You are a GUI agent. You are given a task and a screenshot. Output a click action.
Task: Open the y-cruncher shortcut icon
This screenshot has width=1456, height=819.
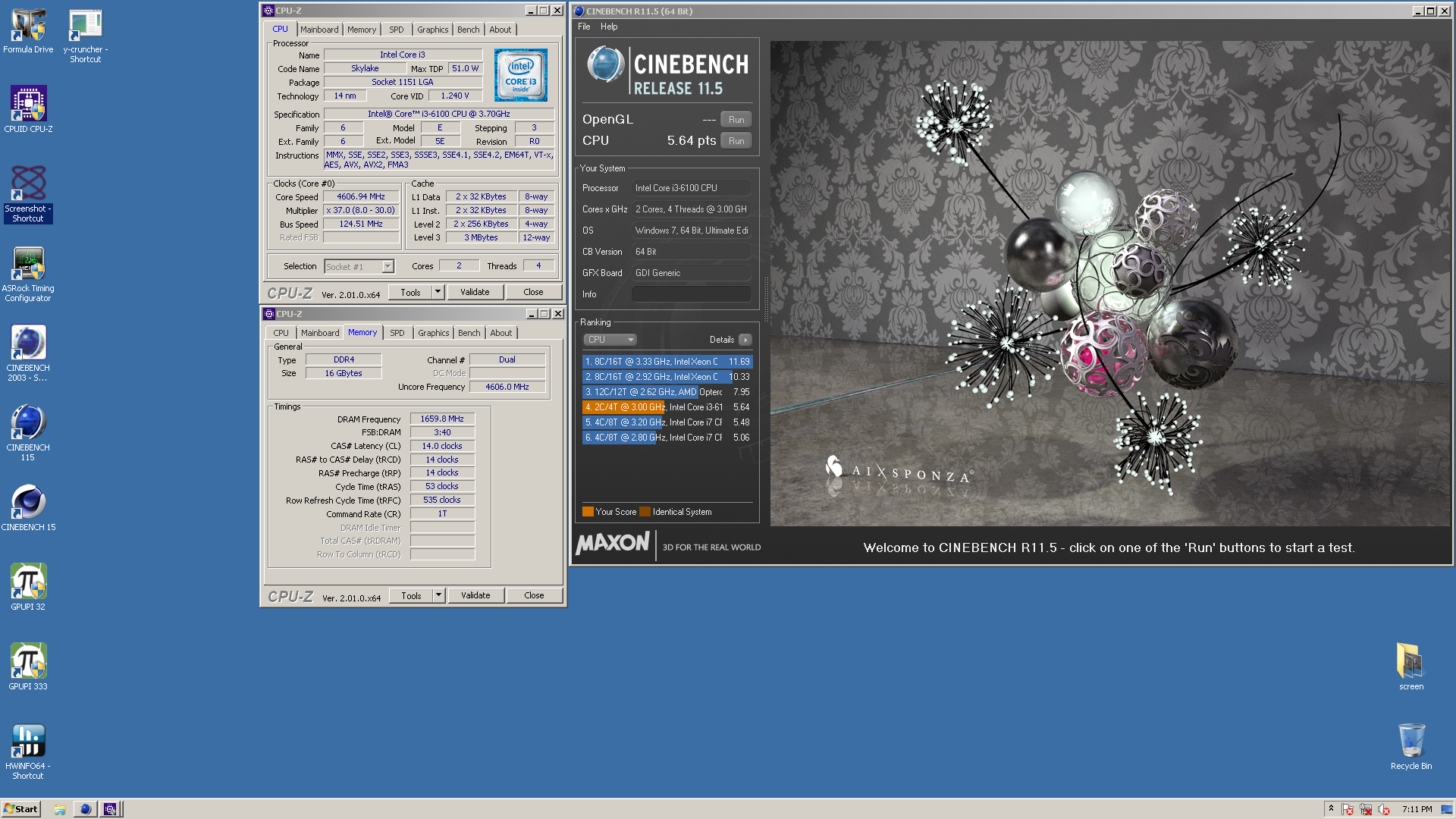pyautogui.click(x=85, y=35)
